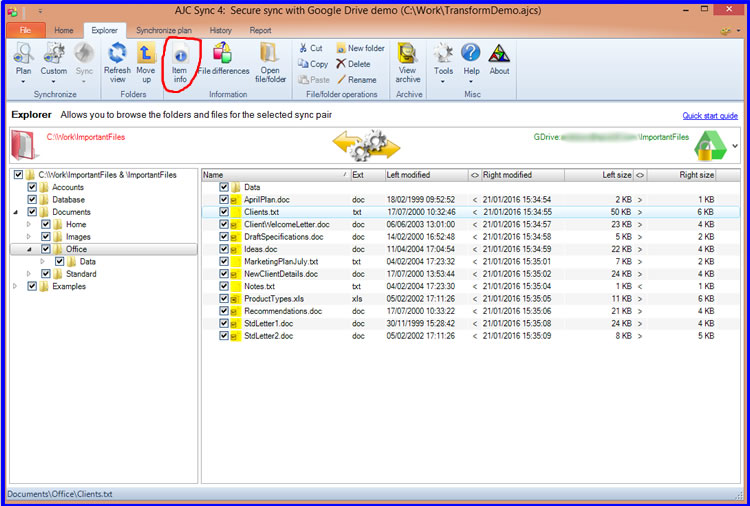Collapse the Documents tree node
750x506 pixels.
click(16, 212)
